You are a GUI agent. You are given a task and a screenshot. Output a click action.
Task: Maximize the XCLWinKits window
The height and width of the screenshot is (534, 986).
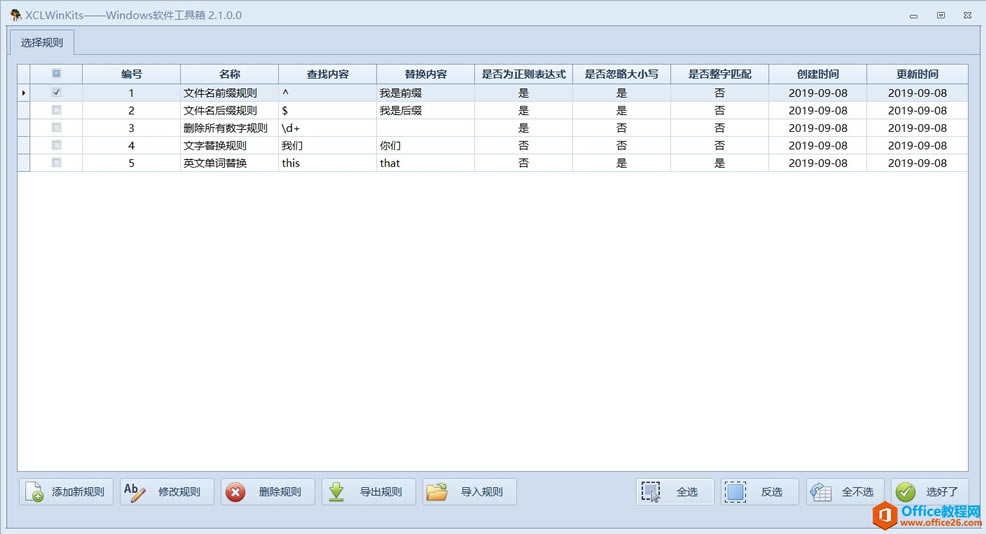point(941,16)
